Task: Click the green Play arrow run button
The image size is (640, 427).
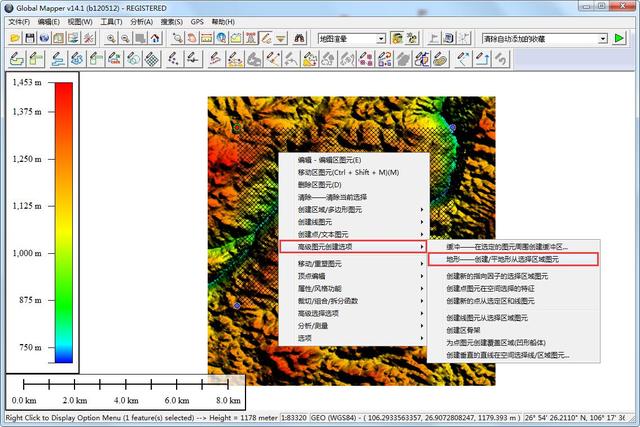Action: coord(619,38)
